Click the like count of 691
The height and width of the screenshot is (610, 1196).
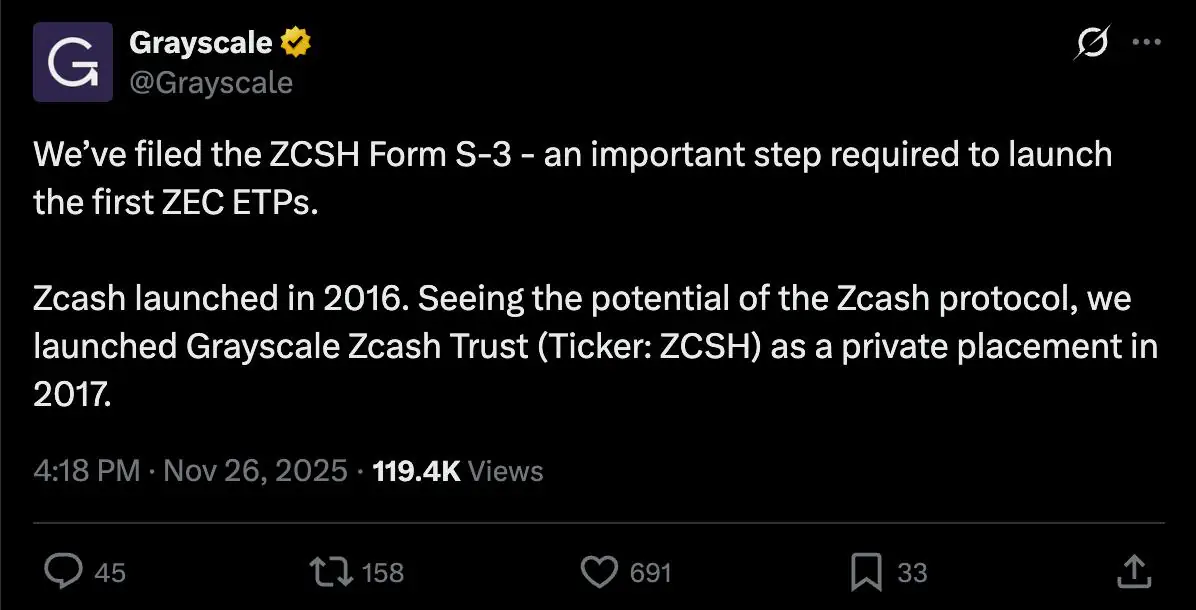[x=650, y=572]
